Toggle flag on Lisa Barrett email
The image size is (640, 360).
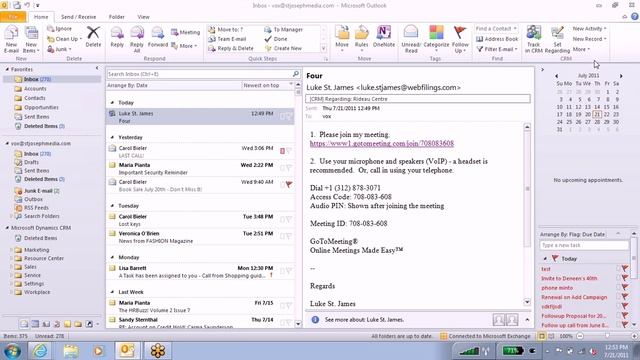point(289,271)
